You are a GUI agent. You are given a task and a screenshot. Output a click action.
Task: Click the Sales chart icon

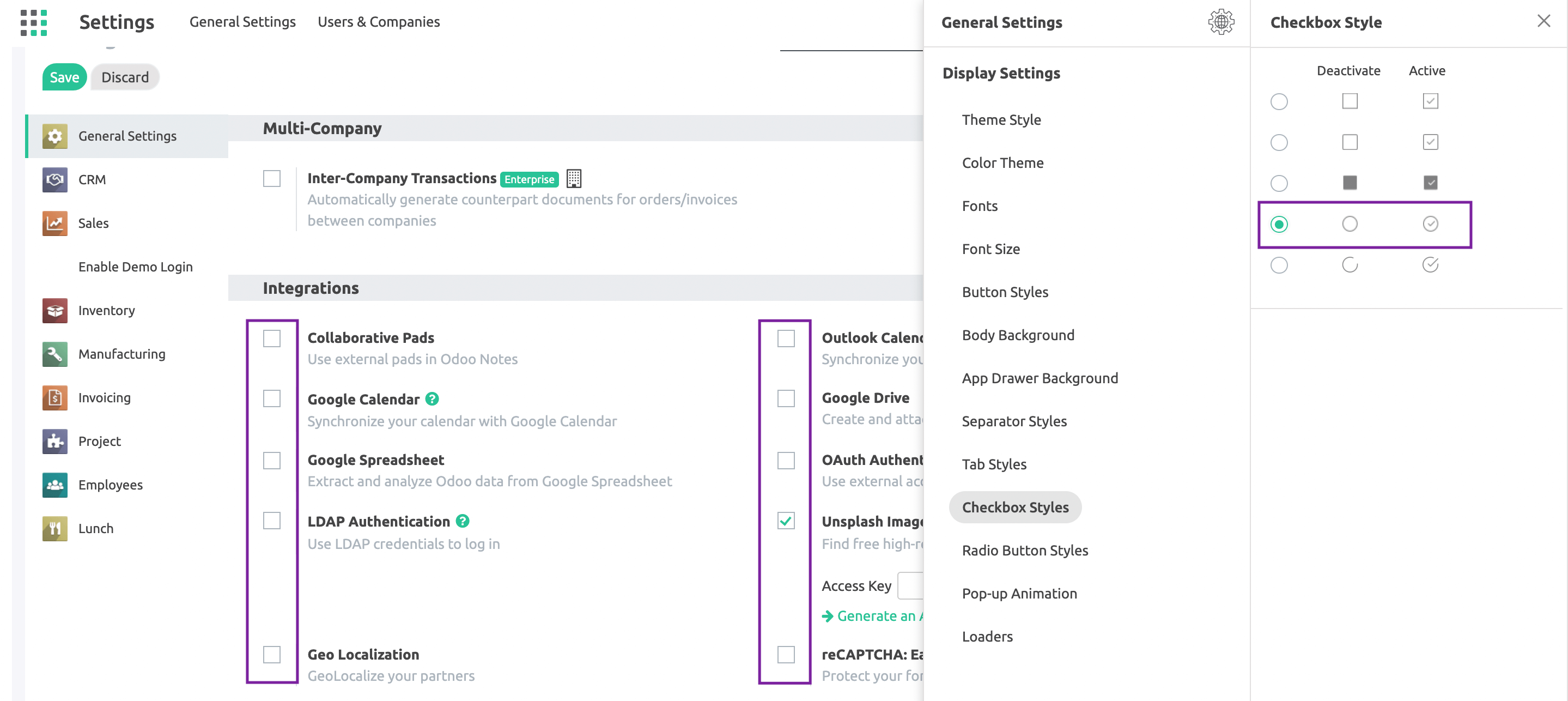(x=55, y=223)
